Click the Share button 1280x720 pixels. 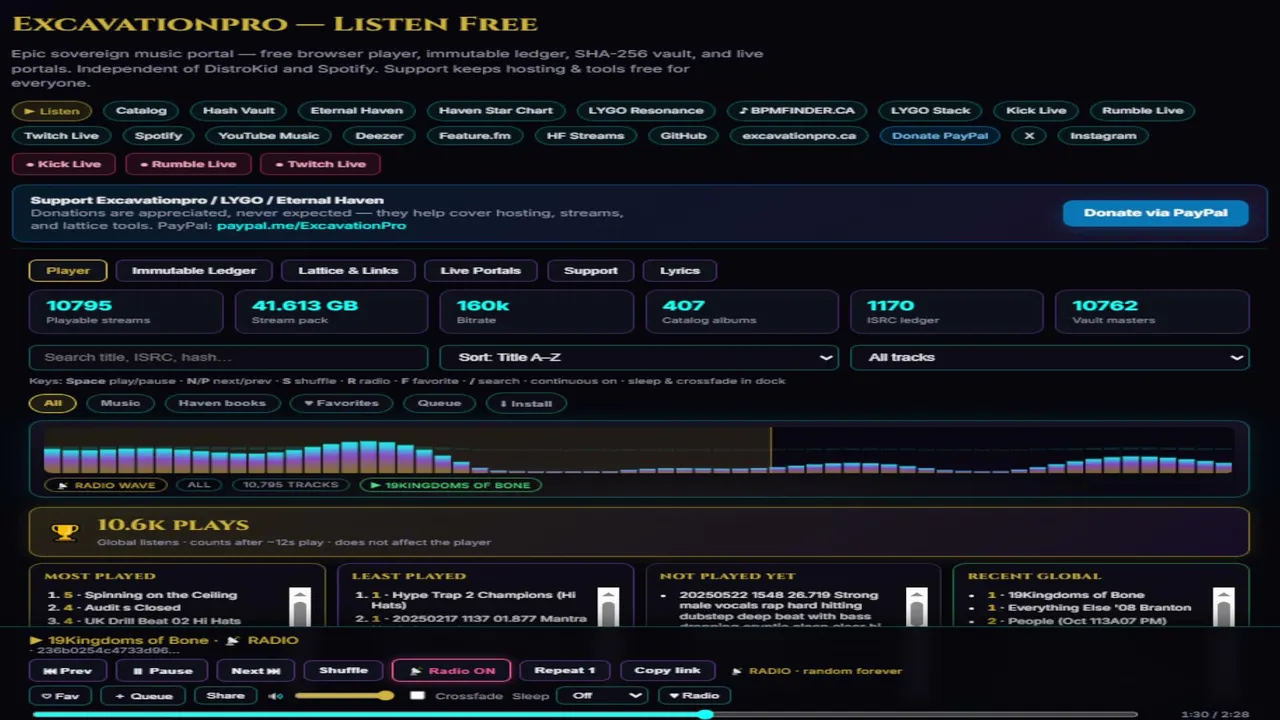(x=225, y=696)
